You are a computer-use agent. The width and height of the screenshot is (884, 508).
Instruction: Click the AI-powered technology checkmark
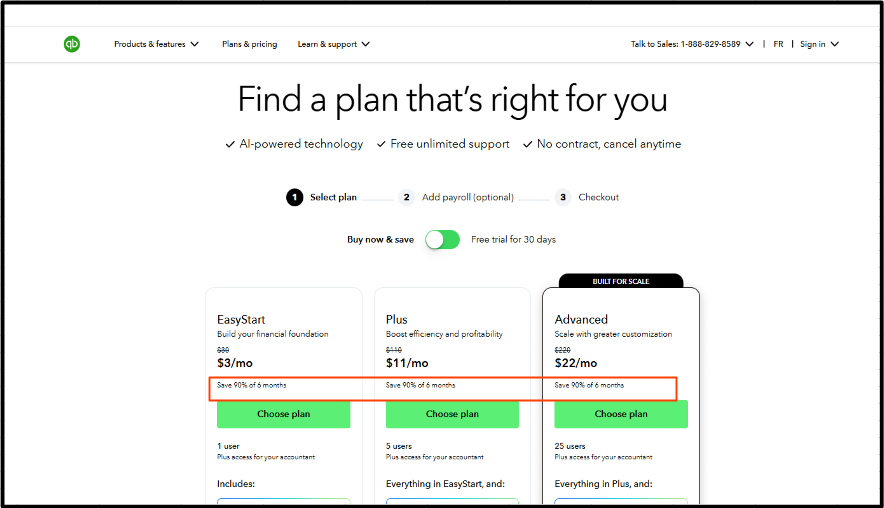pyautogui.click(x=230, y=144)
